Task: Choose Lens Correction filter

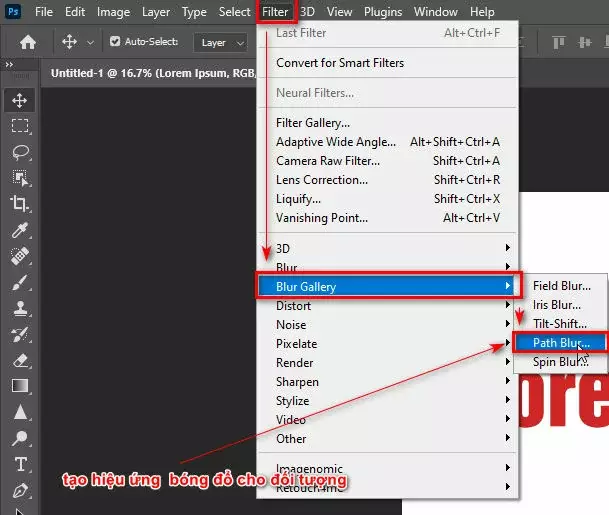Action: tap(388, 180)
